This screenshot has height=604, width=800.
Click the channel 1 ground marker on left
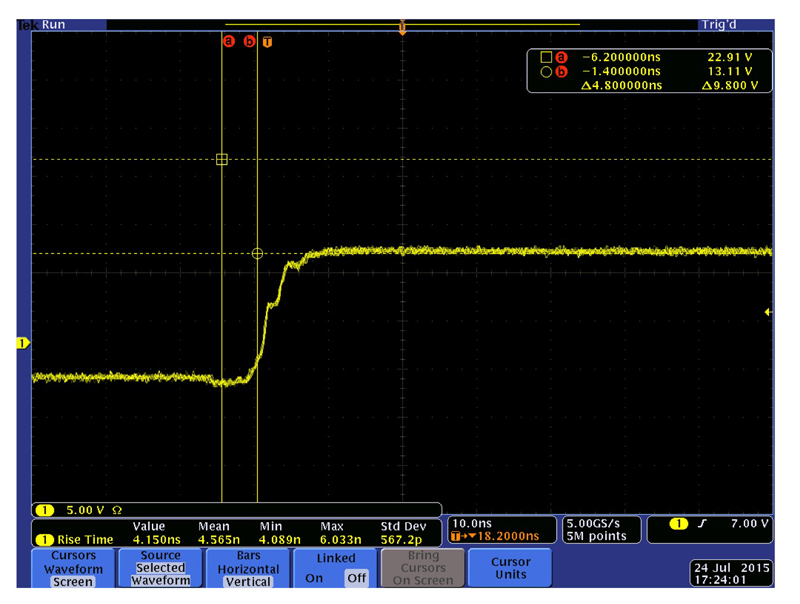22,344
